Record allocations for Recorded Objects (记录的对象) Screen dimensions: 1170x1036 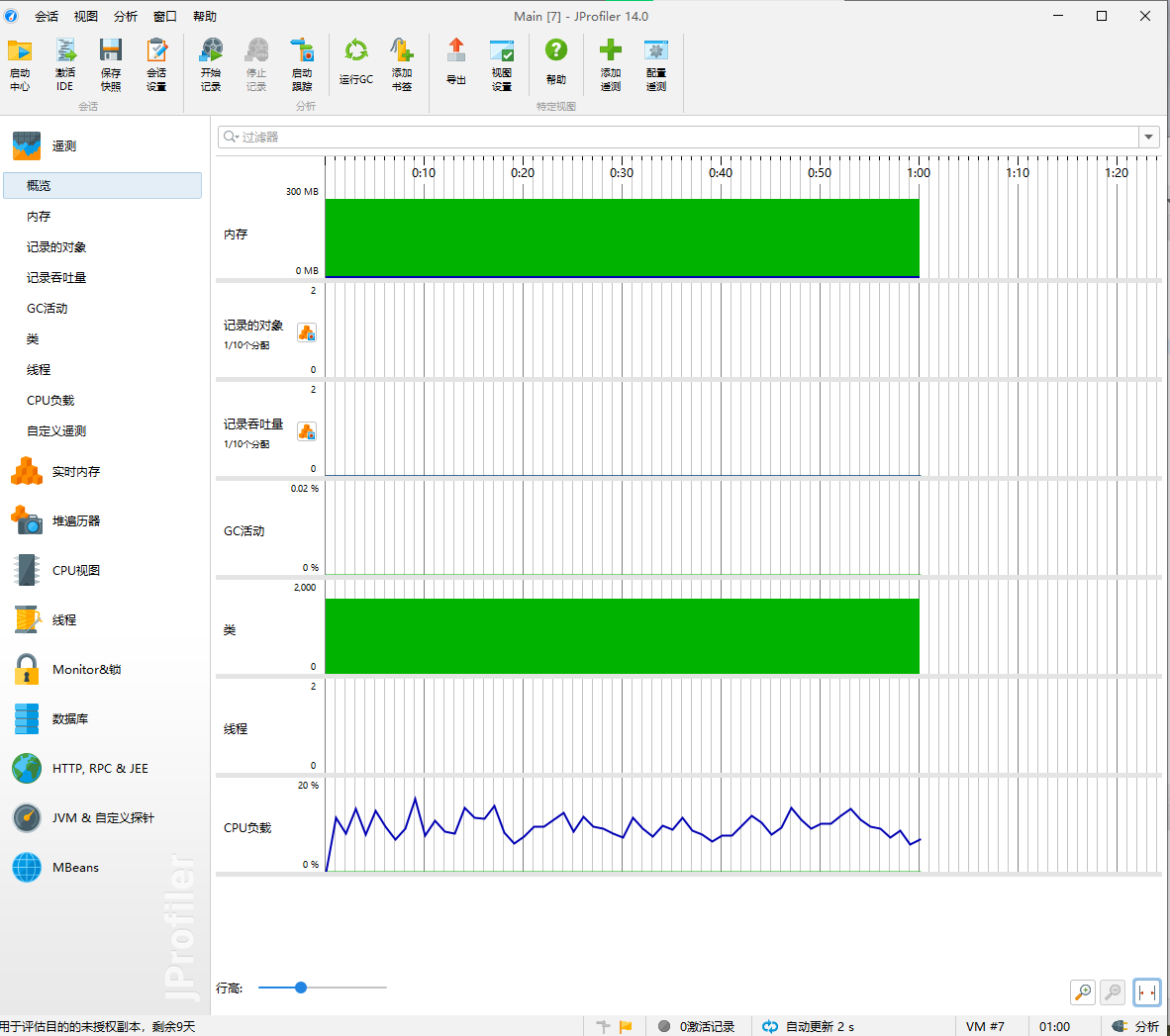307,332
